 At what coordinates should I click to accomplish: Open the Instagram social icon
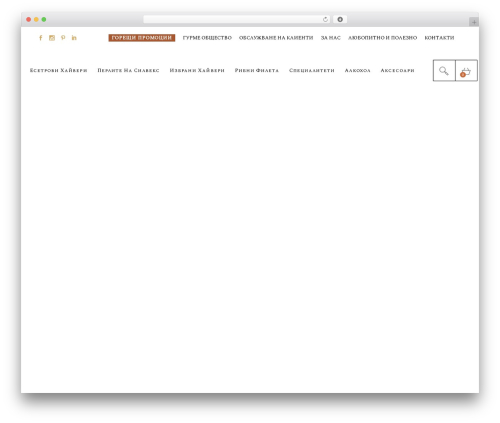(x=52, y=38)
